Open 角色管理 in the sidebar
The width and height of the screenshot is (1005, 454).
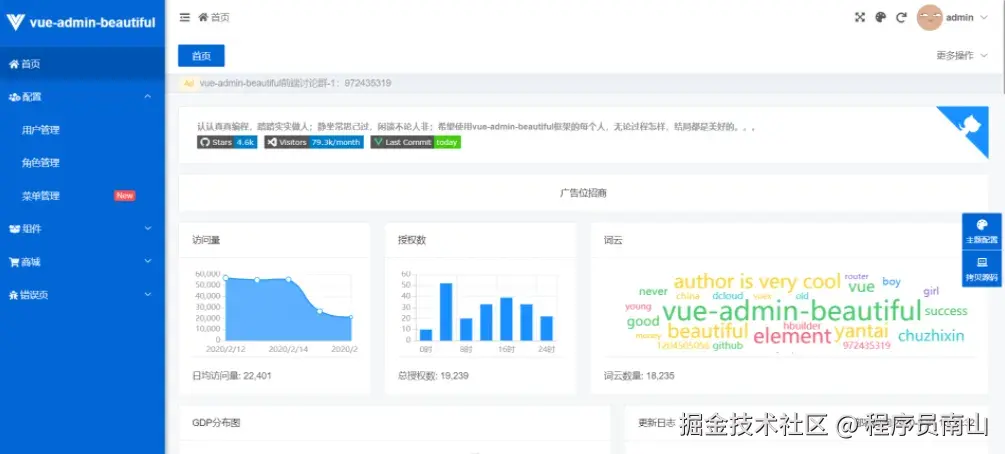point(82,163)
